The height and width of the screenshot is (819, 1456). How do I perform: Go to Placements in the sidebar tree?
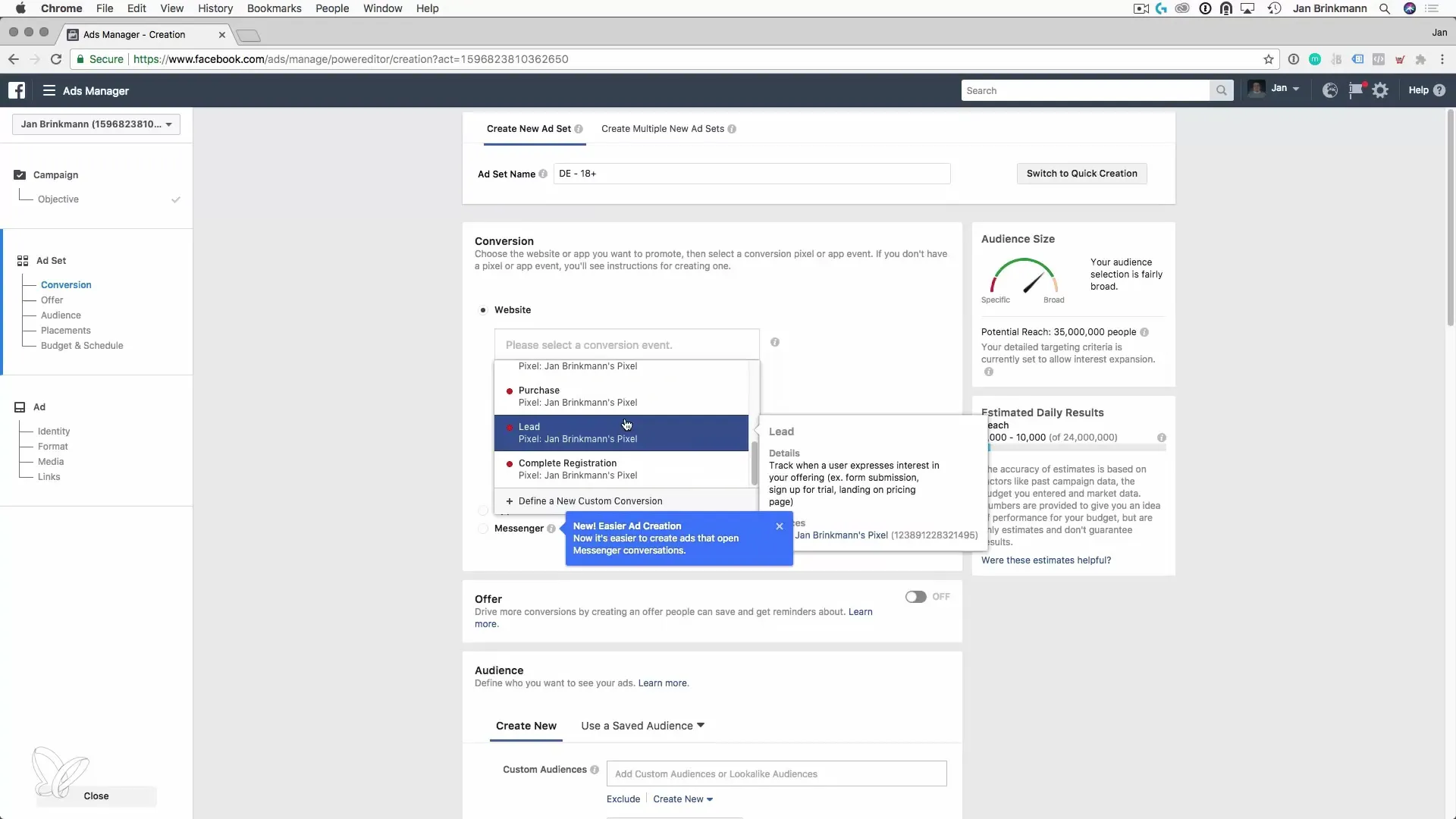pyautogui.click(x=66, y=331)
